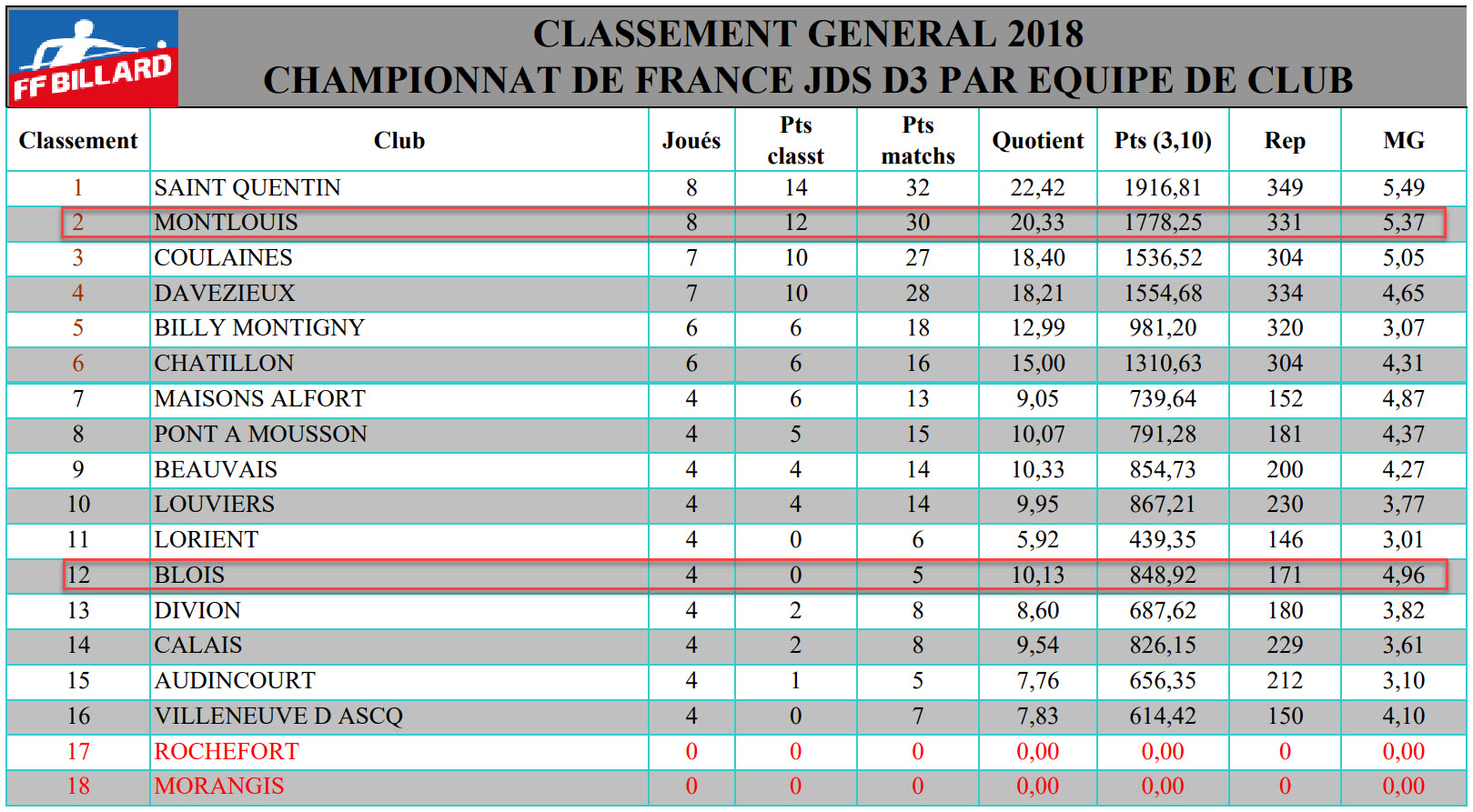Click the SAINT QUENTIN club name
The height and width of the screenshot is (812, 1473).
[247, 188]
